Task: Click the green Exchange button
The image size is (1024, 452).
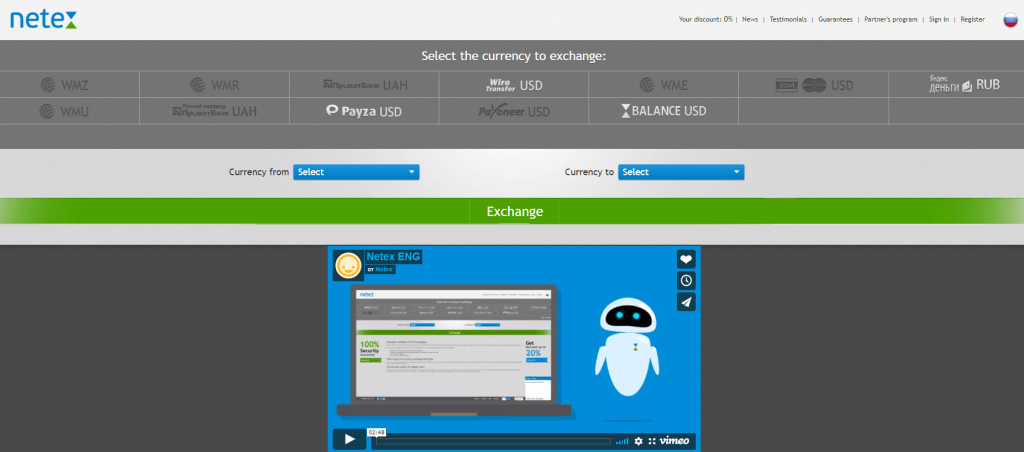Action: [x=514, y=212]
